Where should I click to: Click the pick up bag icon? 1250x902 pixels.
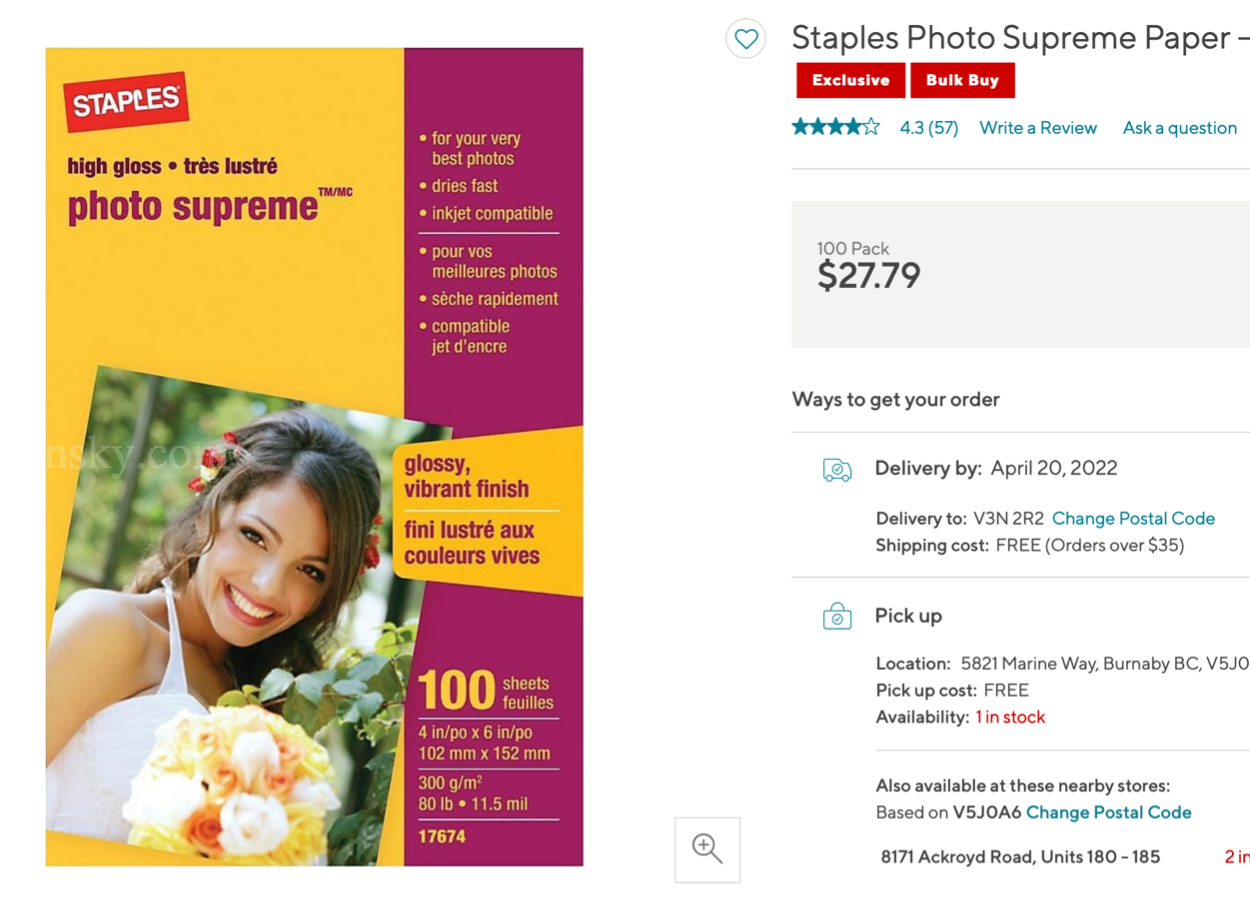tap(837, 617)
